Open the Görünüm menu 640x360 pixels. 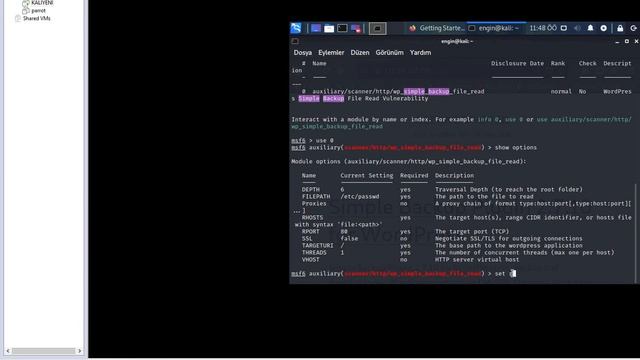389,53
